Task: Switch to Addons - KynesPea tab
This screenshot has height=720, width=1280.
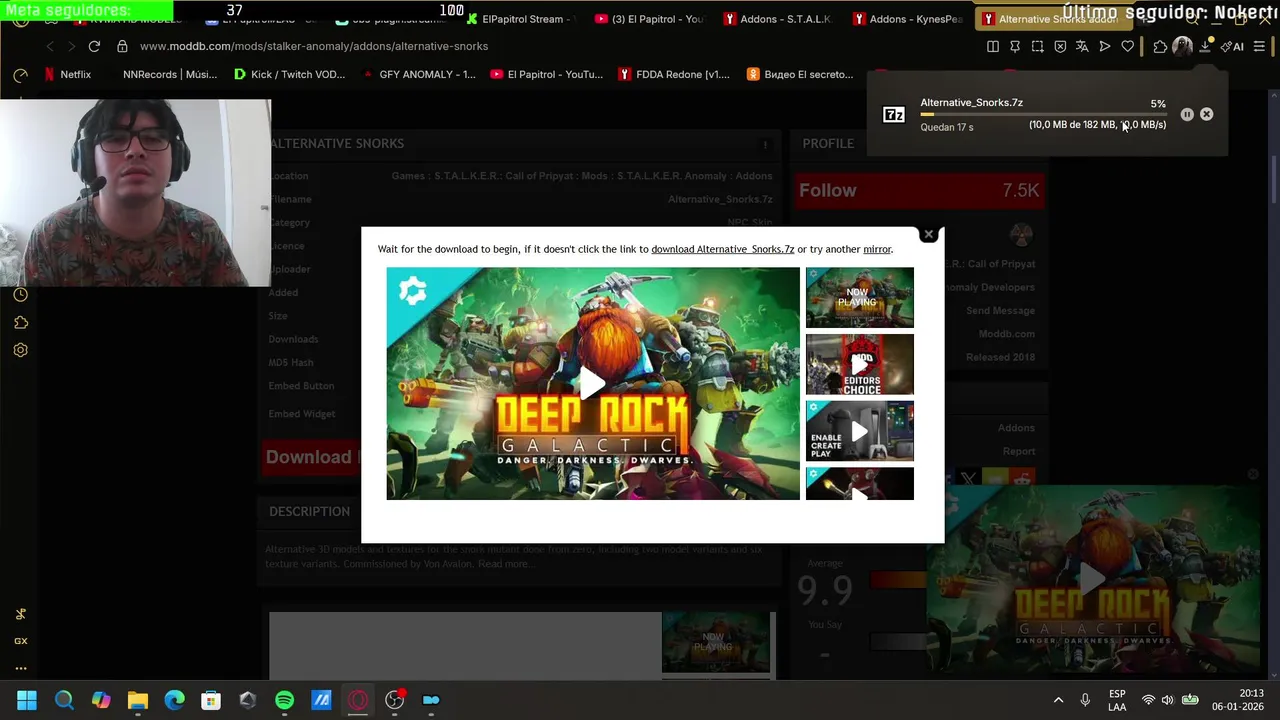Action: (908, 19)
